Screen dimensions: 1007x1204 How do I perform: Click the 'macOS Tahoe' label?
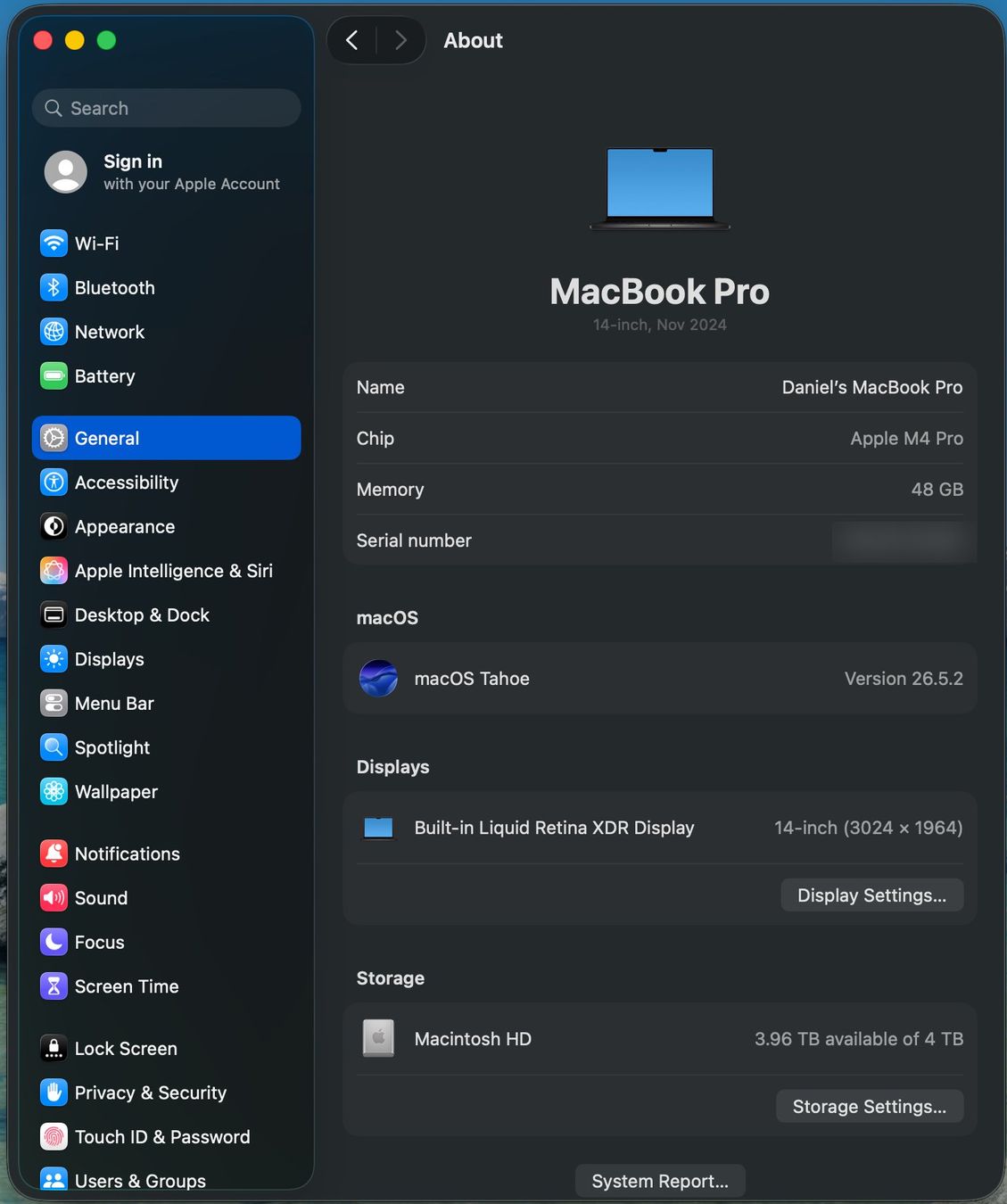(x=472, y=679)
